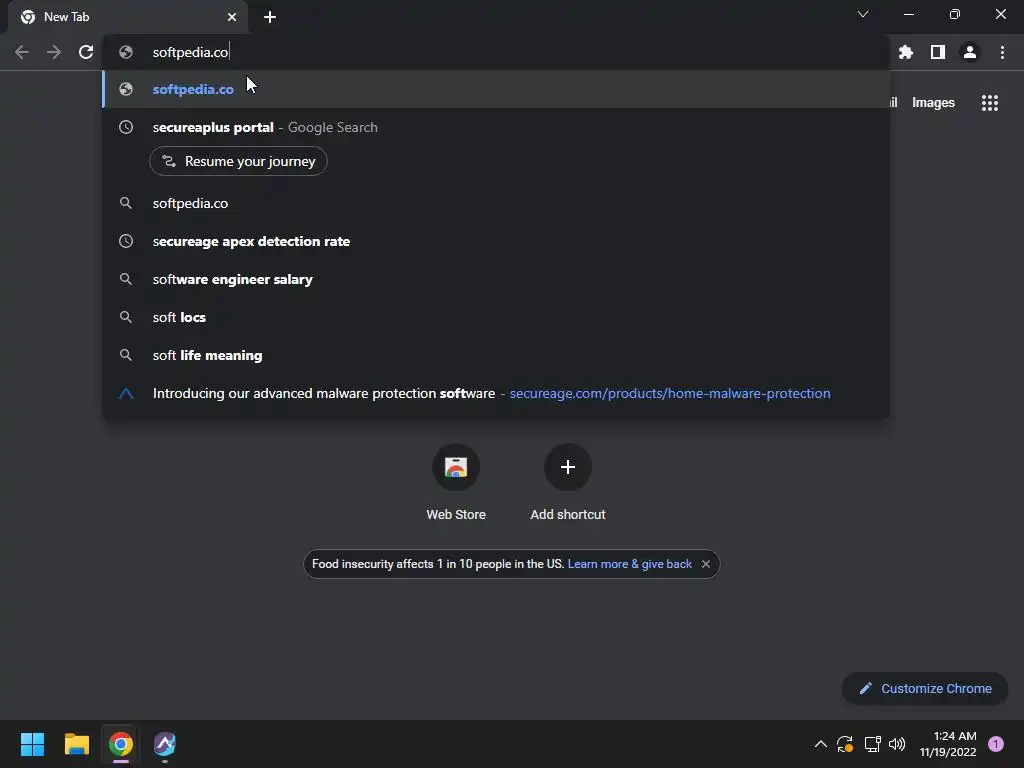Choose secureage apex detection rate suggestion
Viewport: 1024px width, 768px height.
(496, 241)
